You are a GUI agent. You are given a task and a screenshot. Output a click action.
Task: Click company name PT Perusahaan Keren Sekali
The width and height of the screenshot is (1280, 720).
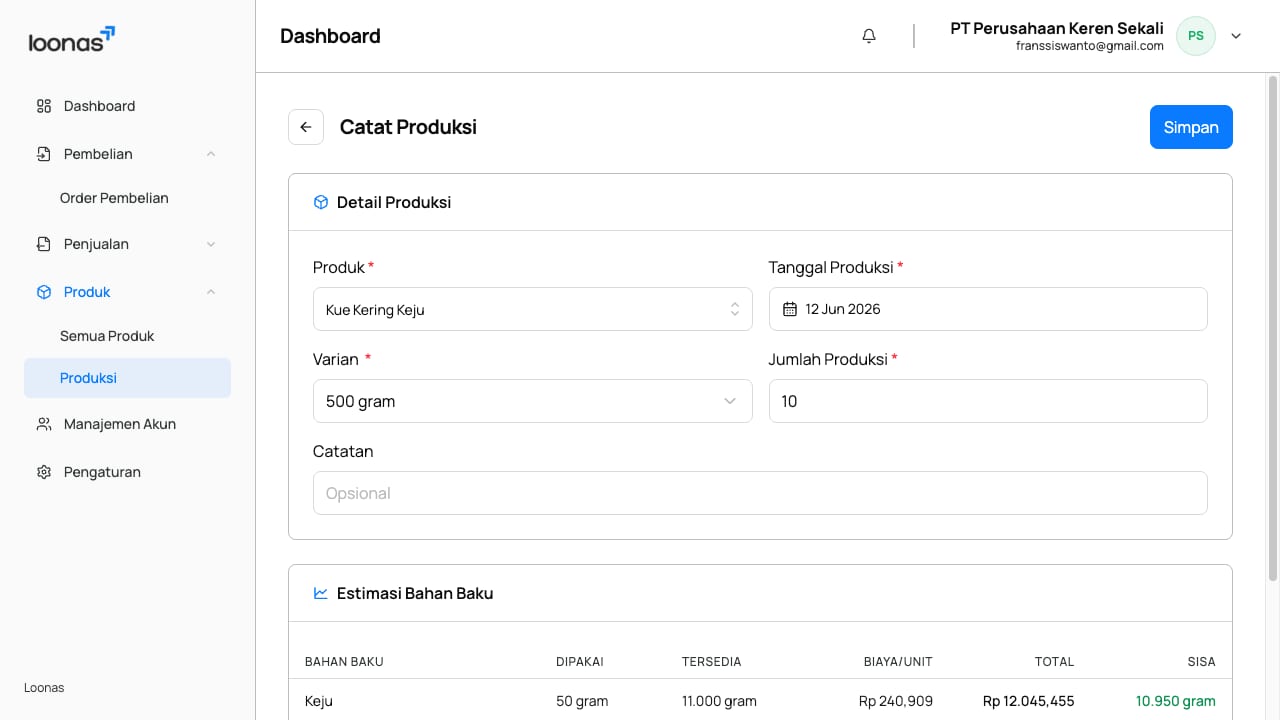(1057, 28)
